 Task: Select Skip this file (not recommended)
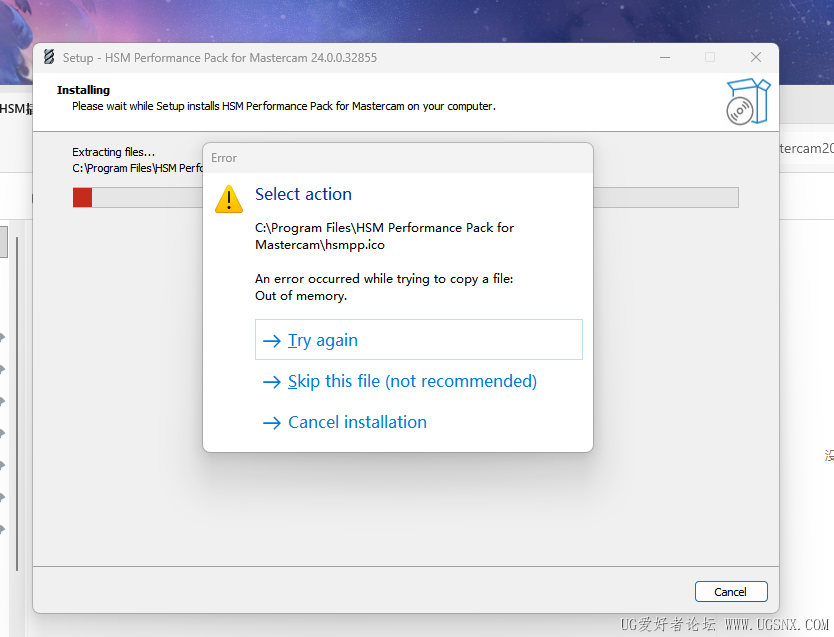[419, 381]
